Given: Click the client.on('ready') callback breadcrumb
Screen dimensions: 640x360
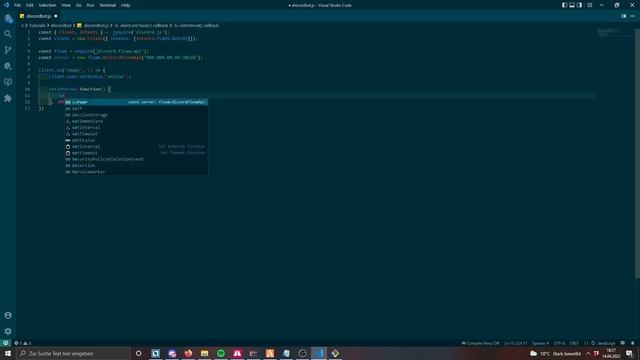Looking at the screenshot, I should [141, 25].
